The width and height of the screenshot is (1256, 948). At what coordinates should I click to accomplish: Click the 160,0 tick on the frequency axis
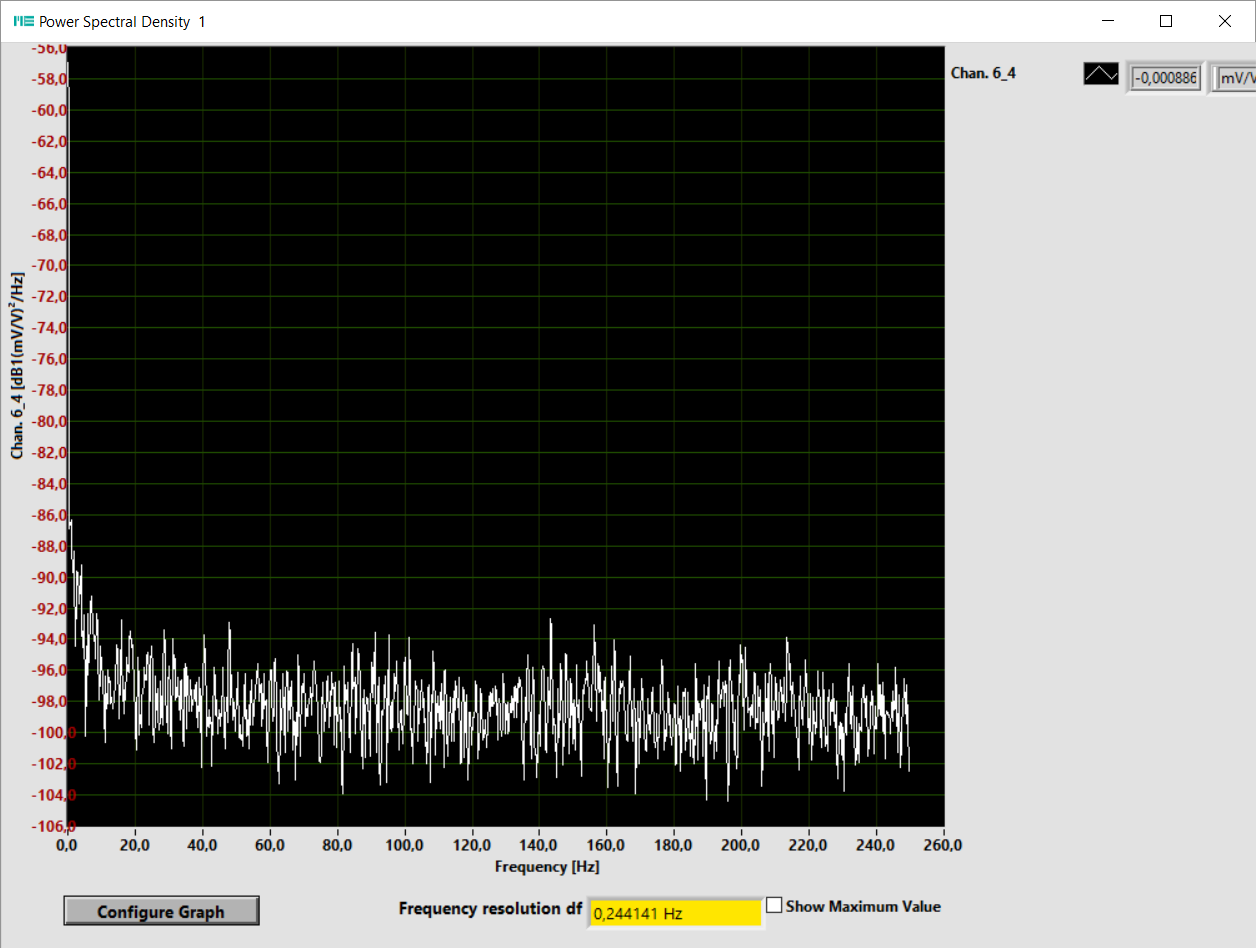tap(606, 845)
